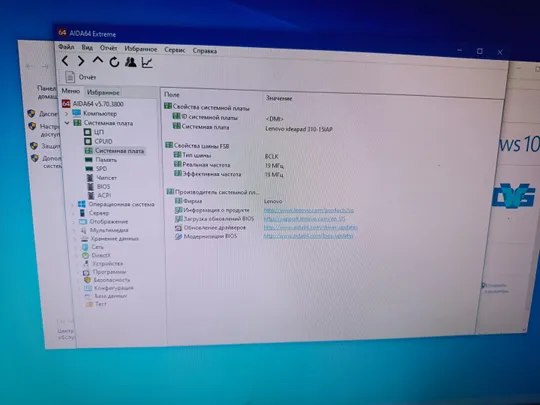Select the highlighted Системная плата child item
540x405 pixels.
(x=114, y=151)
